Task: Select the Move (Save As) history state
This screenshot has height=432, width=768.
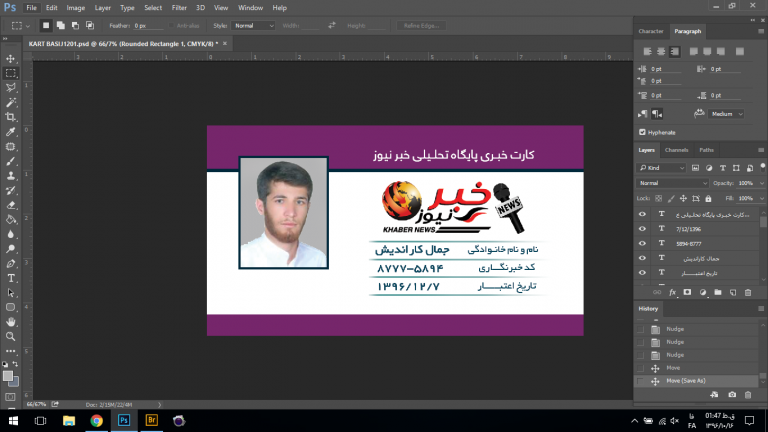Action: 696,381
